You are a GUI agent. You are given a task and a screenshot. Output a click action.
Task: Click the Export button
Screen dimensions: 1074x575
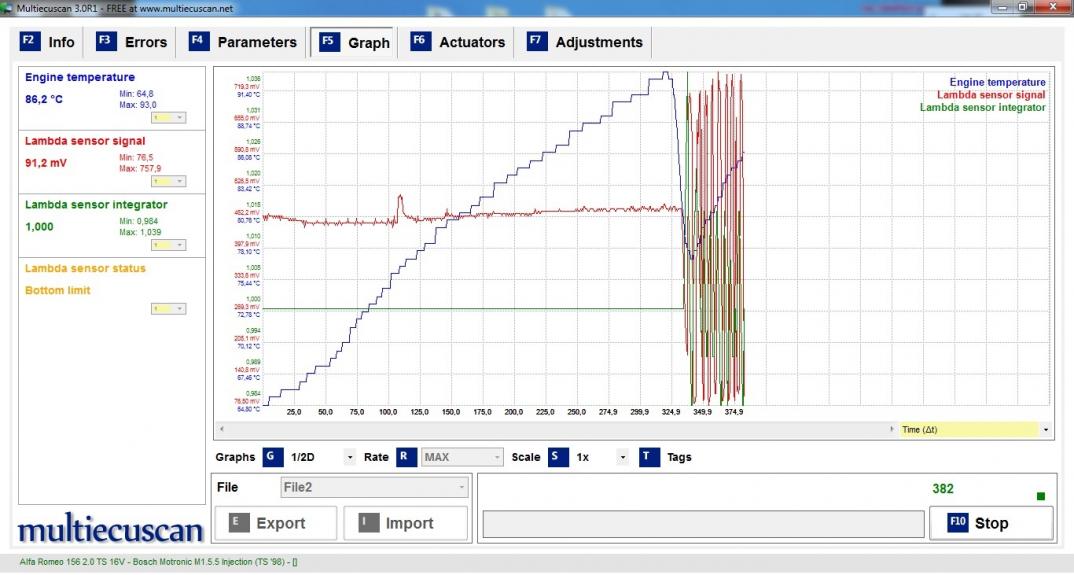tap(276, 523)
